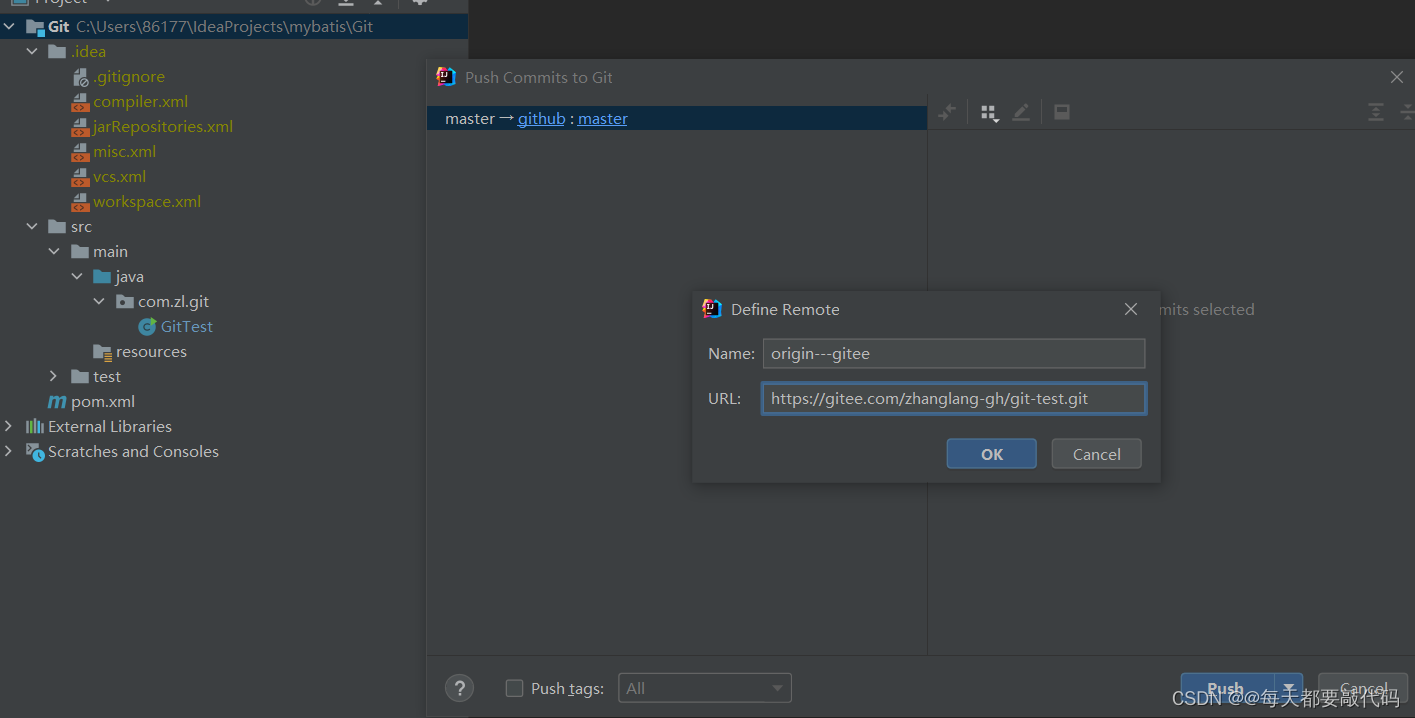Open help with the question mark button
The width and height of the screenshot is (1415, 718).
(459, 688)
